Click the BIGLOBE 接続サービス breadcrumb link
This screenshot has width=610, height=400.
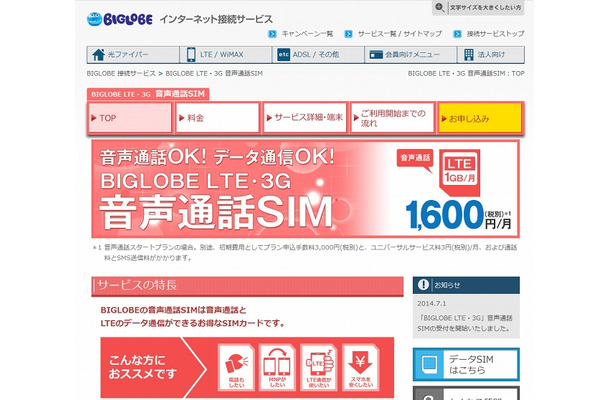121,73
